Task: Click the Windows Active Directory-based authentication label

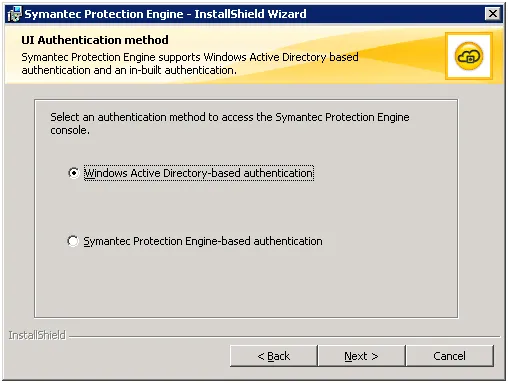Action: [x=199, y=173]
